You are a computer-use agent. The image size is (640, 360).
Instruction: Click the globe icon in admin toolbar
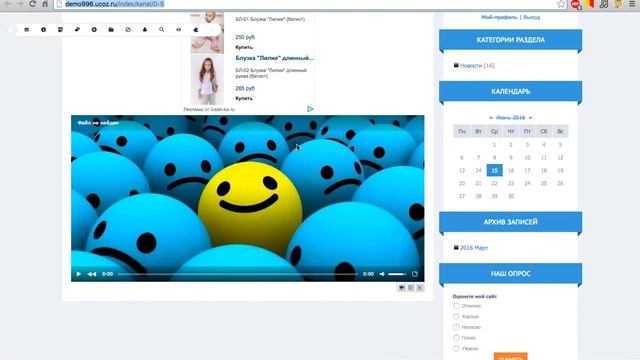pyautogui.click(x=128, y=30)
